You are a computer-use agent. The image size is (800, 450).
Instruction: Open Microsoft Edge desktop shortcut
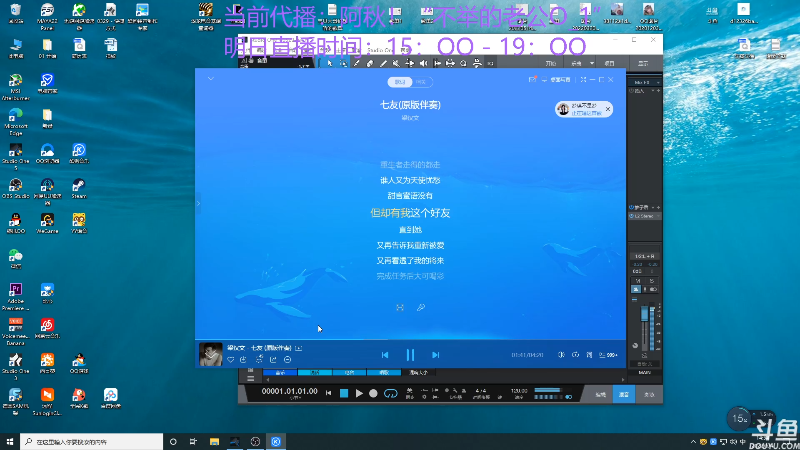[x=16, y=122]
